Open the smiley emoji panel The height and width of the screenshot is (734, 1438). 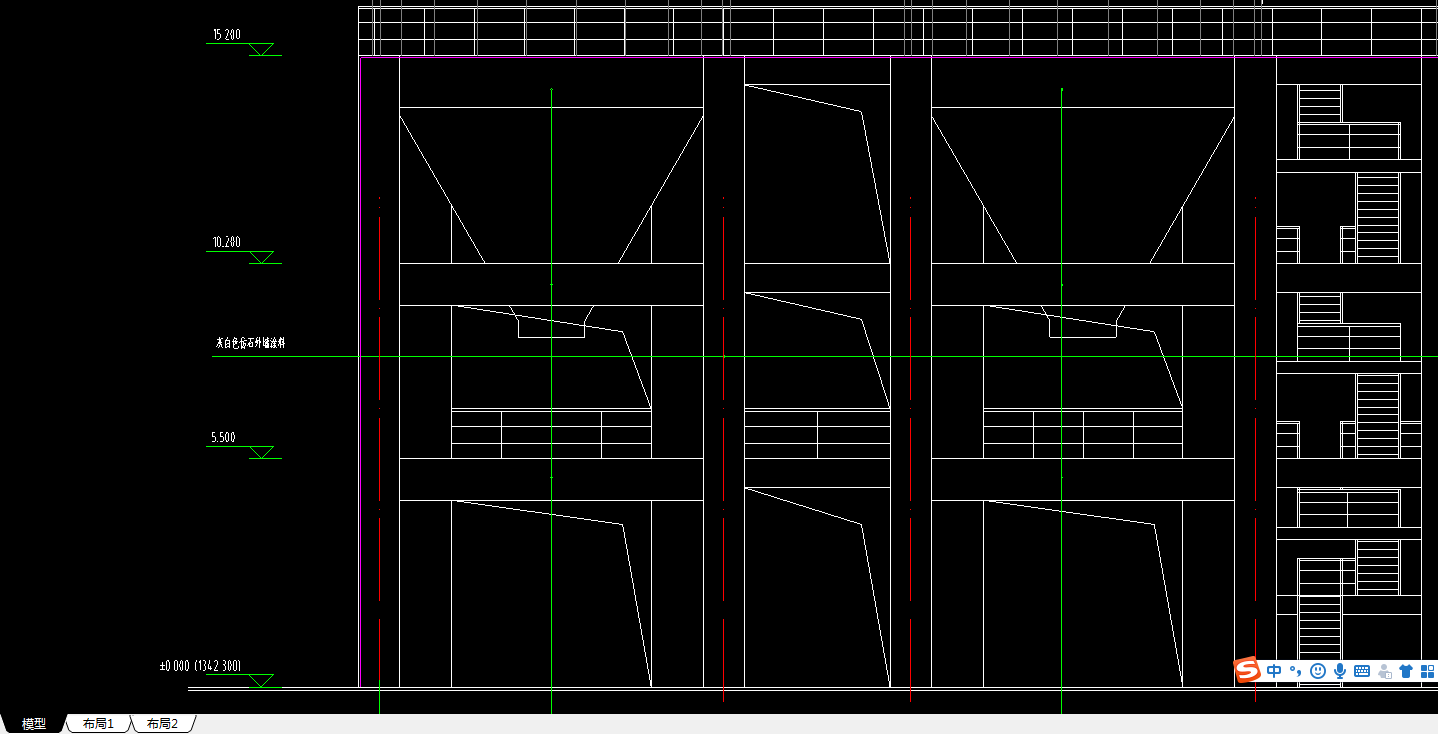(1318, 671)
